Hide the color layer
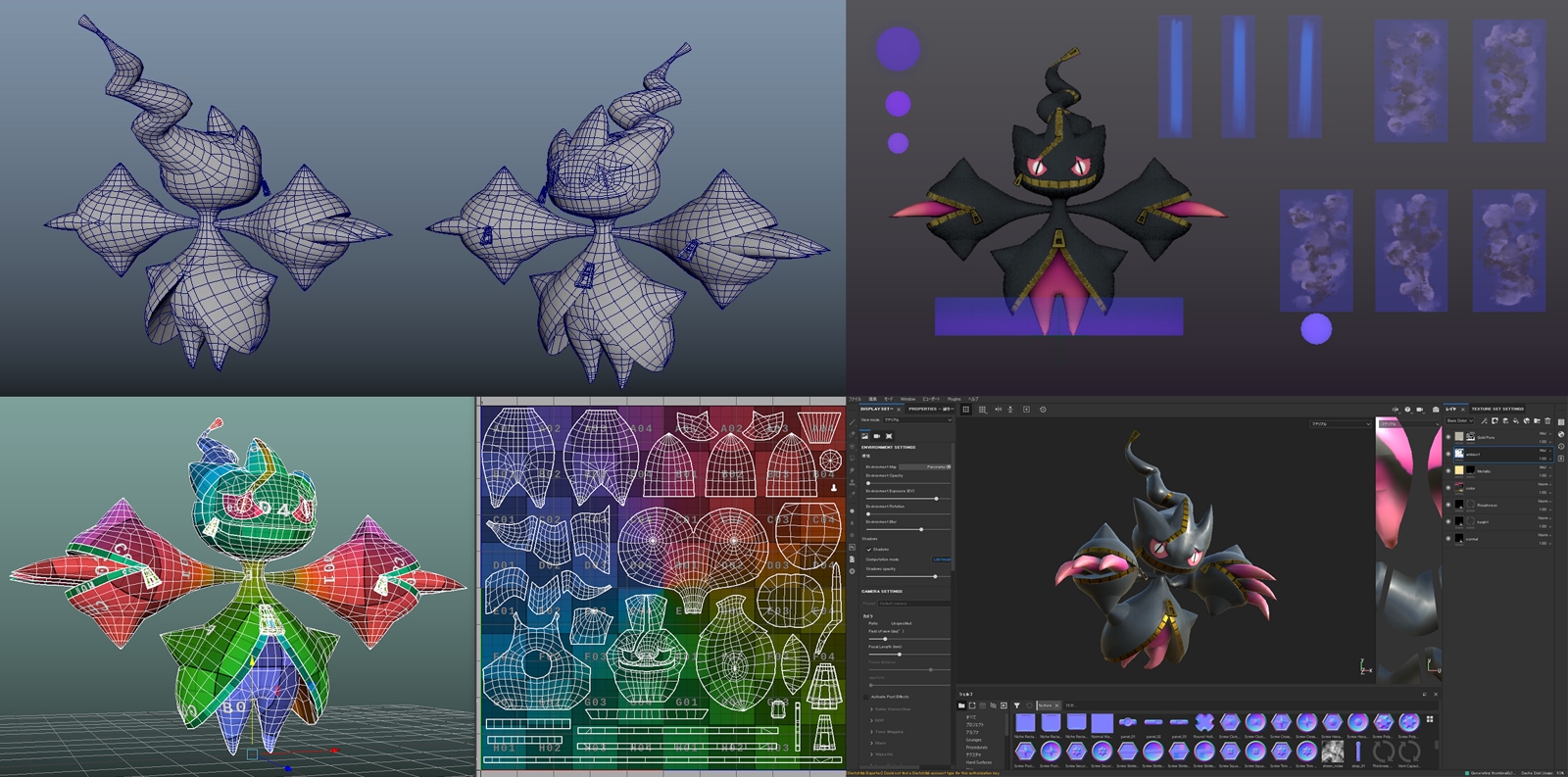This screenshot has width=1568, height=777. pyautogui.click(x=1448, y=488)
